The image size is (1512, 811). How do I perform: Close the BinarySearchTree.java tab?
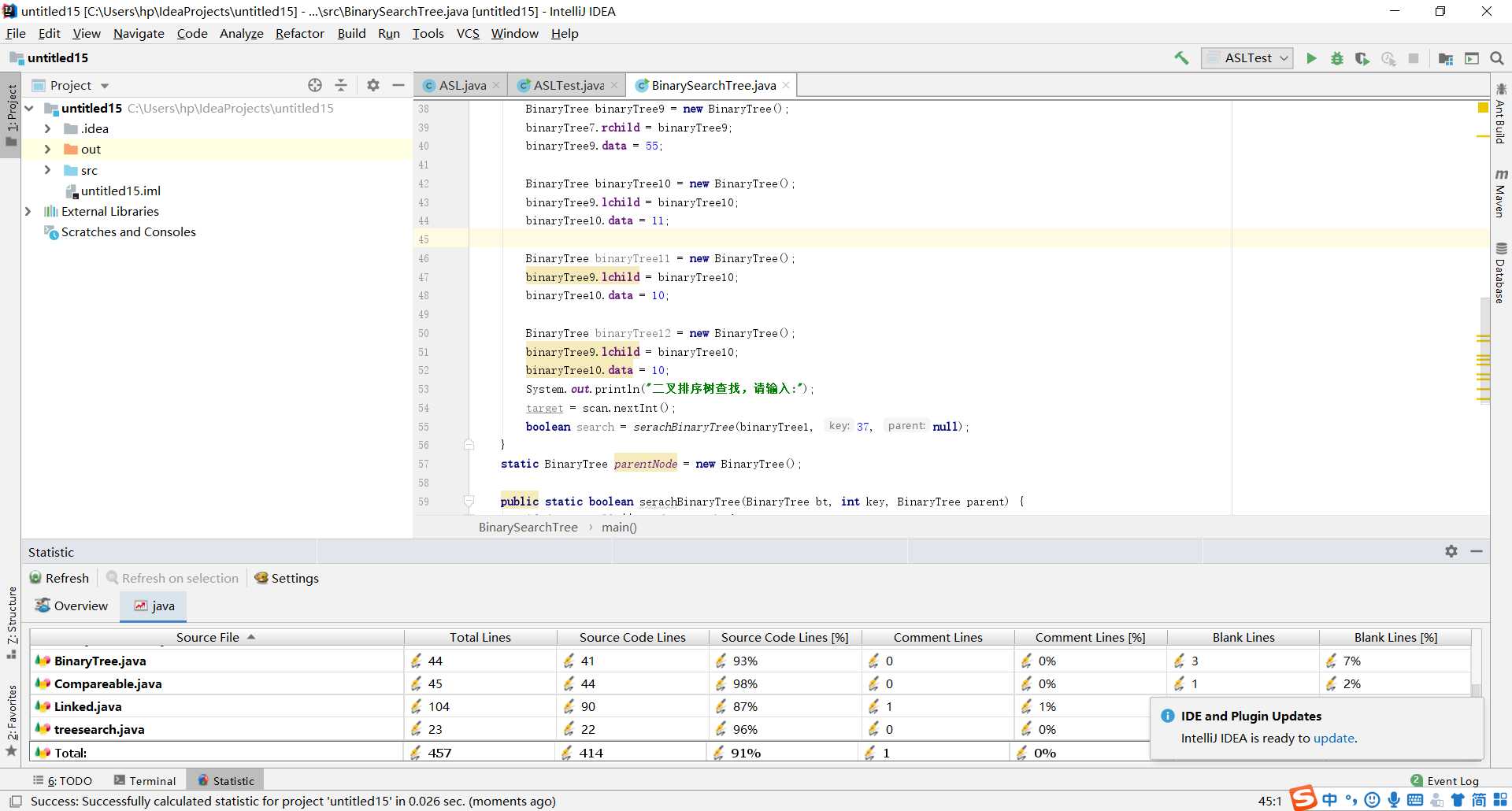(785, 85)
